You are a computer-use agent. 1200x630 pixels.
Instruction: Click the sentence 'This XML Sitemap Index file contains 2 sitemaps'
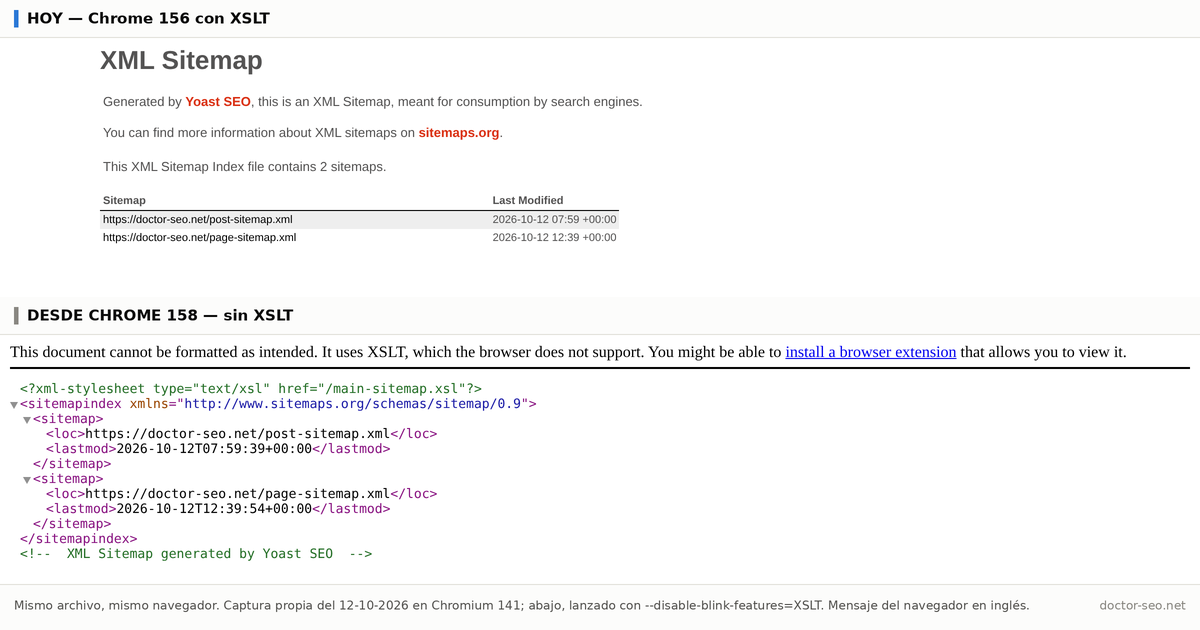tap(244, 167)
